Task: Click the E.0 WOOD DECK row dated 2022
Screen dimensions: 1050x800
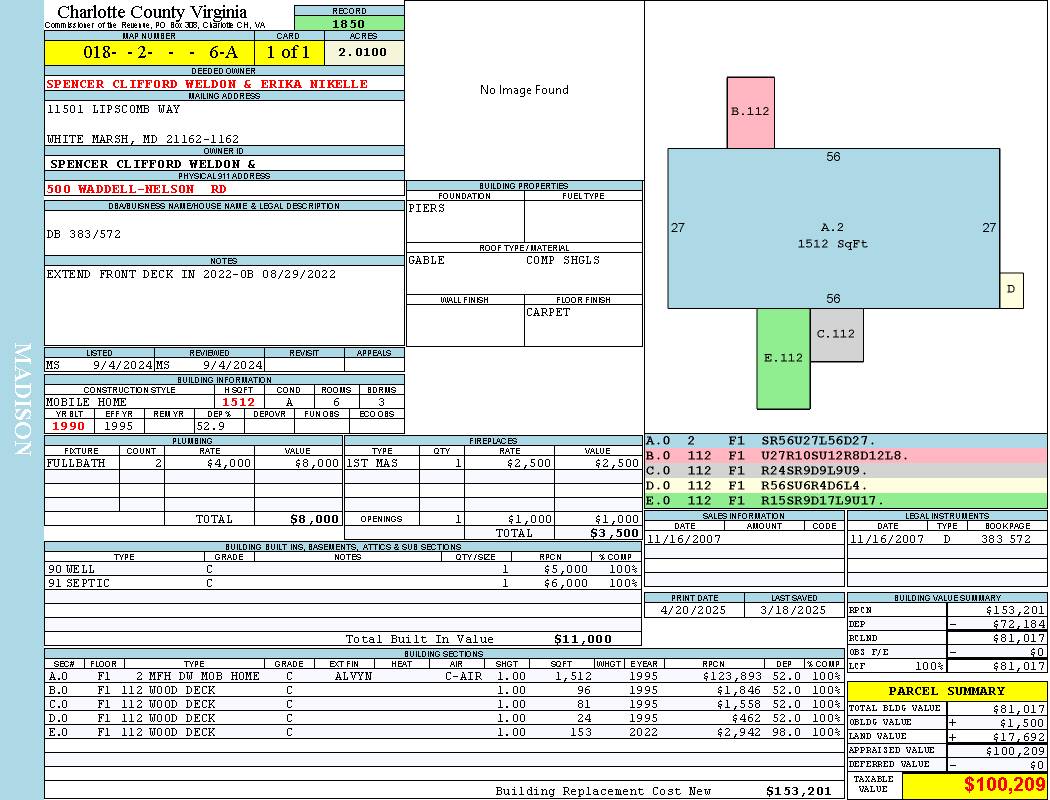Action: click(444, 732)
